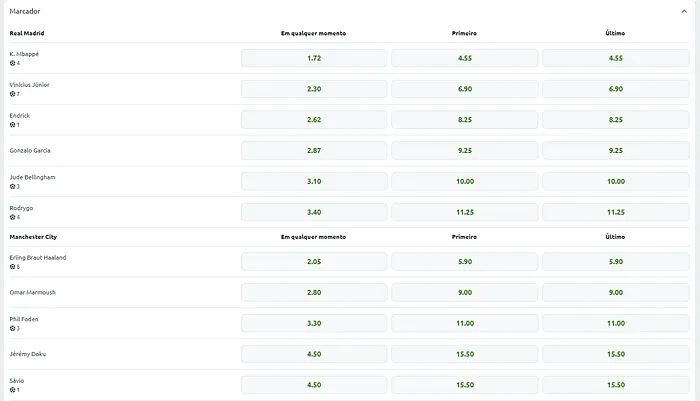Select Jude Bellingham last scorer 10.00

(x=616, y=181)
